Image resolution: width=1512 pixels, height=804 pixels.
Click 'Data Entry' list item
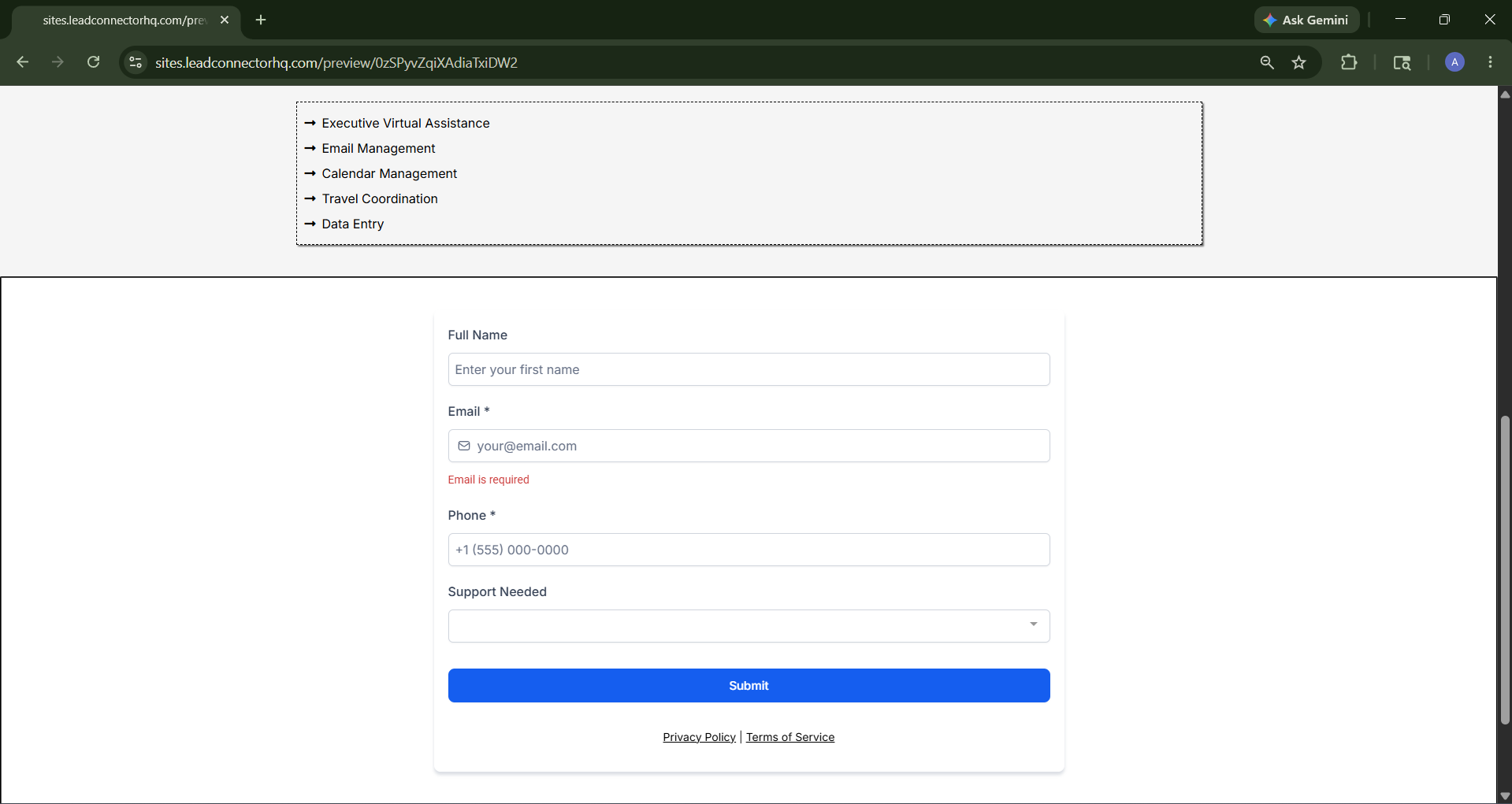pyautogui.click(x=352, y=224)
